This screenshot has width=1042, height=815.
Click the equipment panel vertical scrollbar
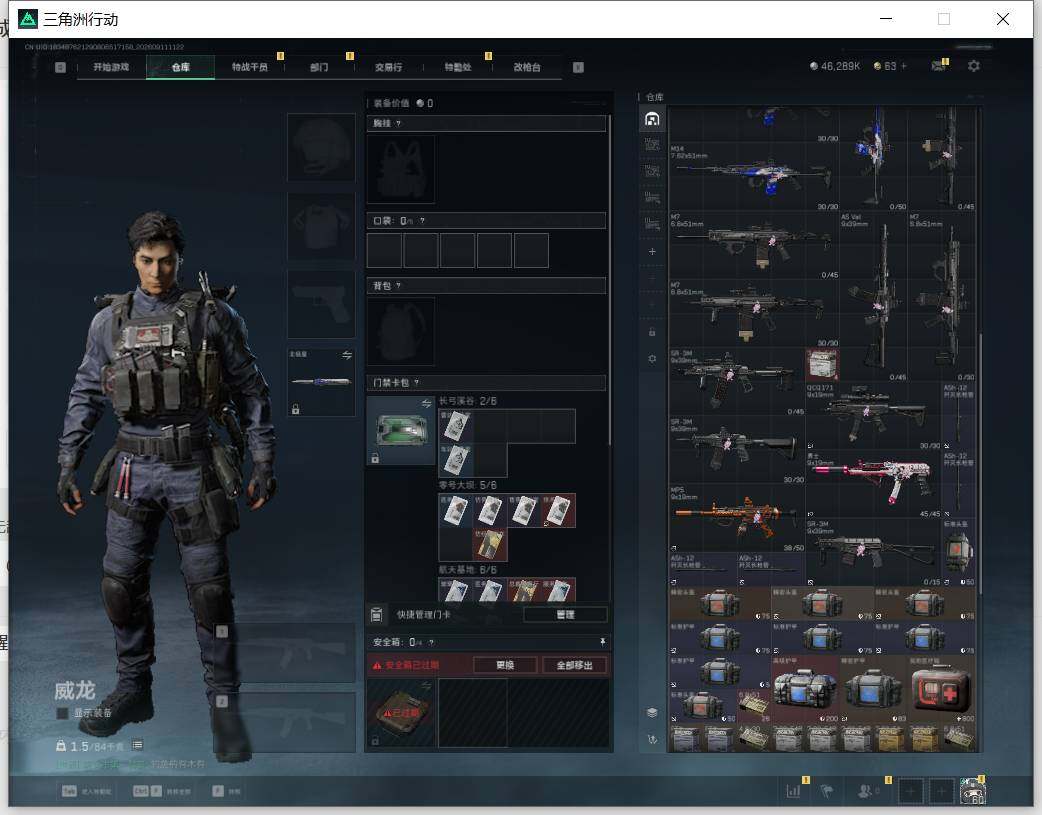[x=609, y=279]
